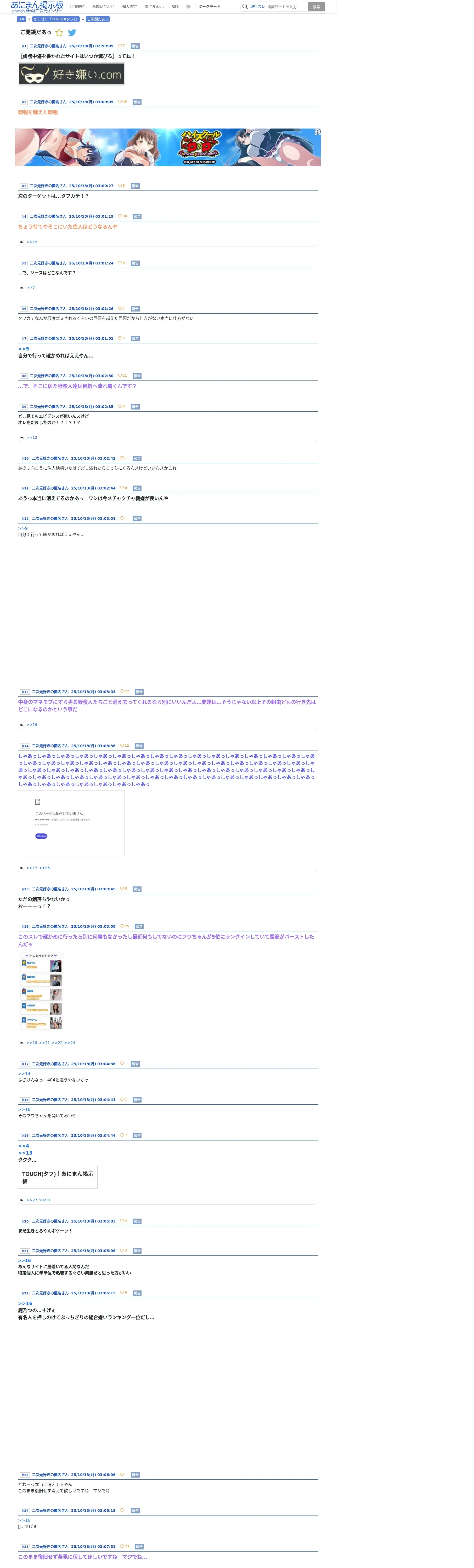The image size is (474, 1568).
Task: Tap the heart icon on post 3
Action: [120, 186]
